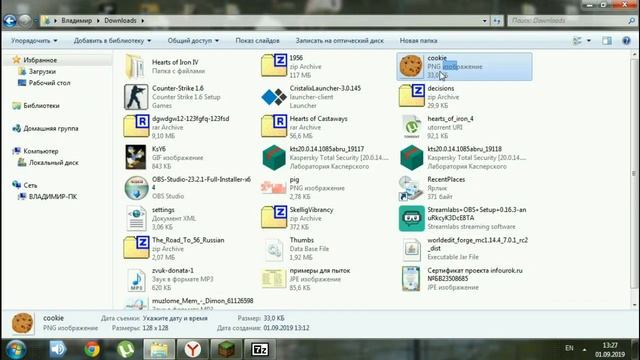Screen dimensions: 640x360
Task: Select the CristalixLauncher icon
Action: tap(274, 97)
